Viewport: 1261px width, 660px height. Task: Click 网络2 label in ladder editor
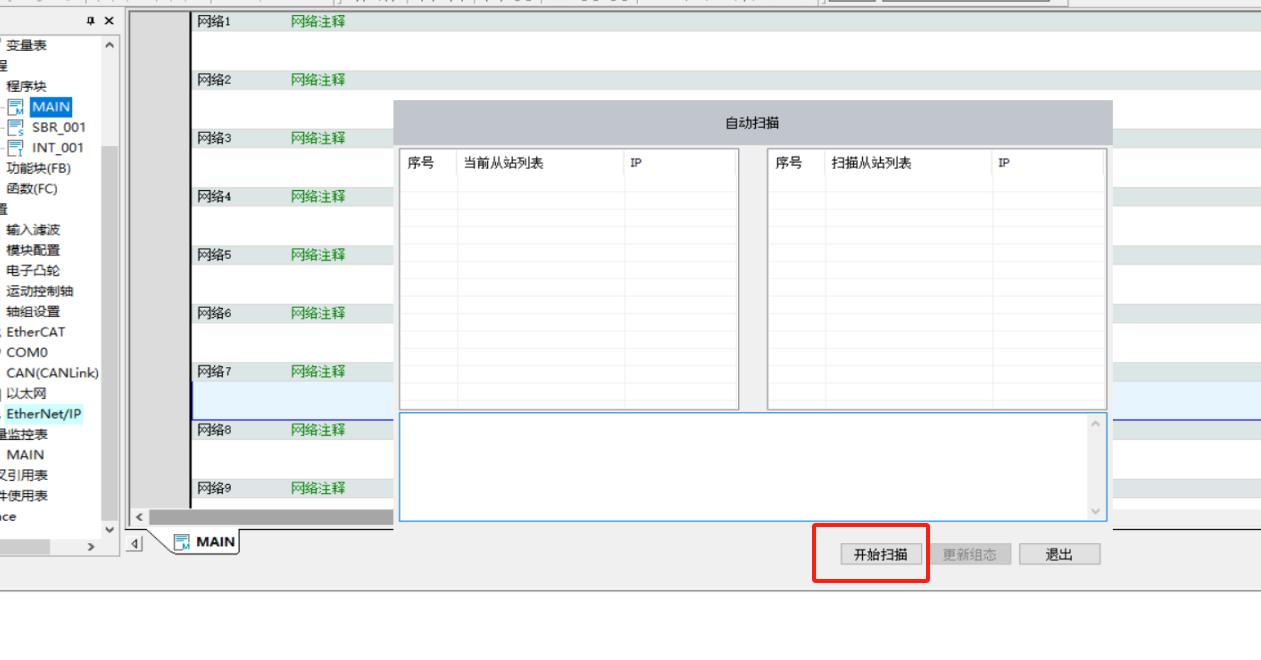pyautogui.click(x=214, y=80)
